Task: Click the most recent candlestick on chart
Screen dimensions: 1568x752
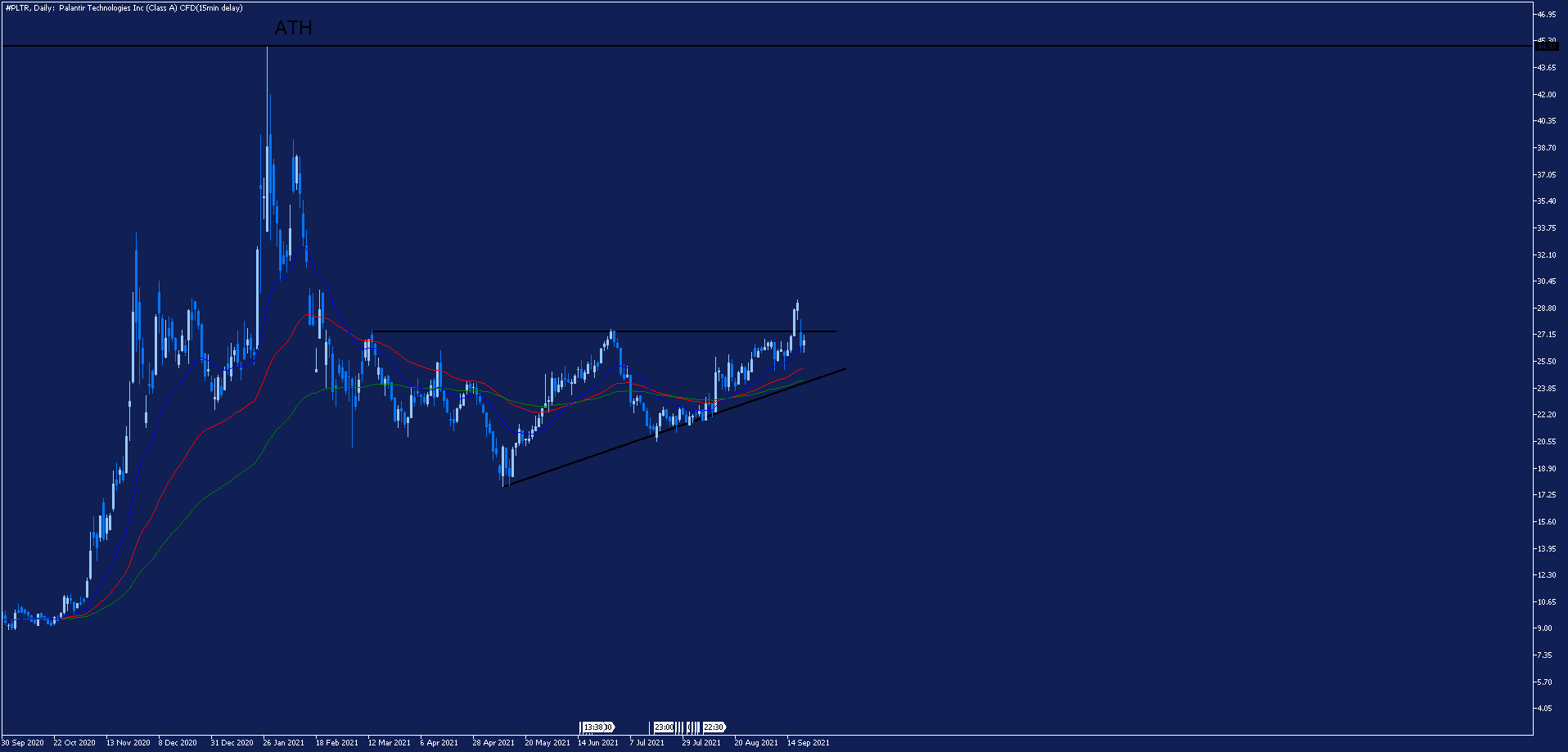Action: pos(804,344)
